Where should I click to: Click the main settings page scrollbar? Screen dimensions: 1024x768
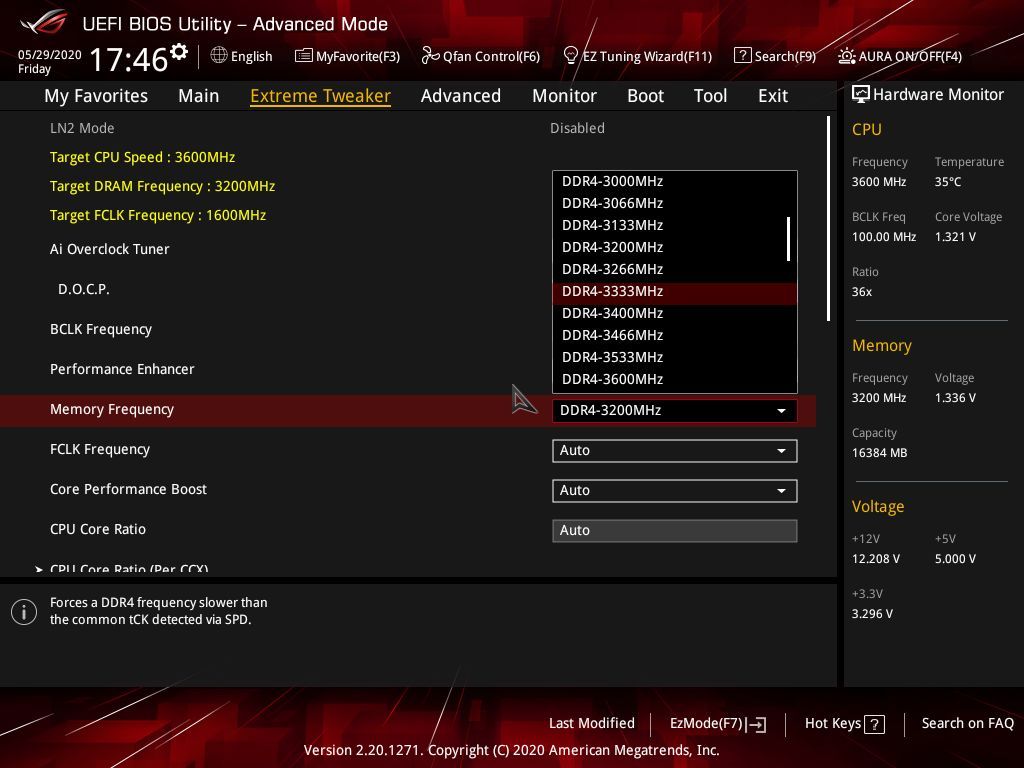coord(828,219)
